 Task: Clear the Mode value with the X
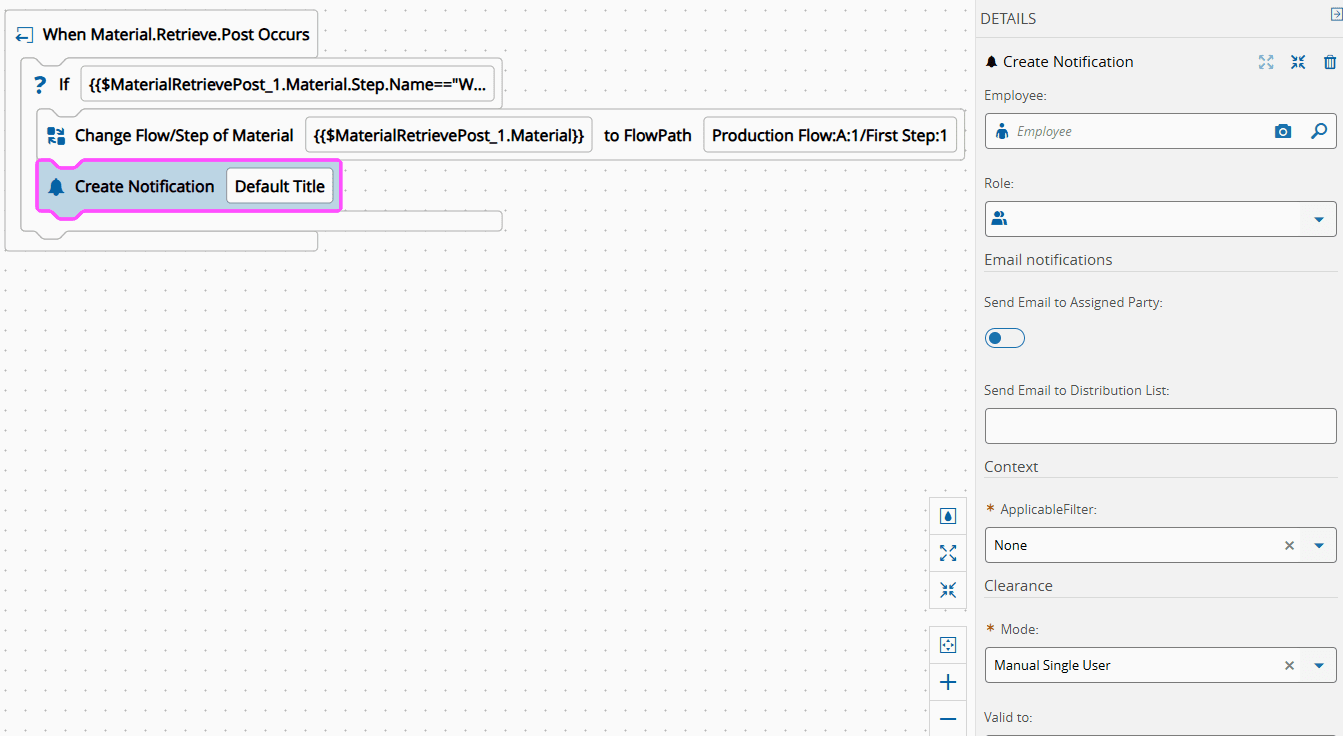(1289, 666)
